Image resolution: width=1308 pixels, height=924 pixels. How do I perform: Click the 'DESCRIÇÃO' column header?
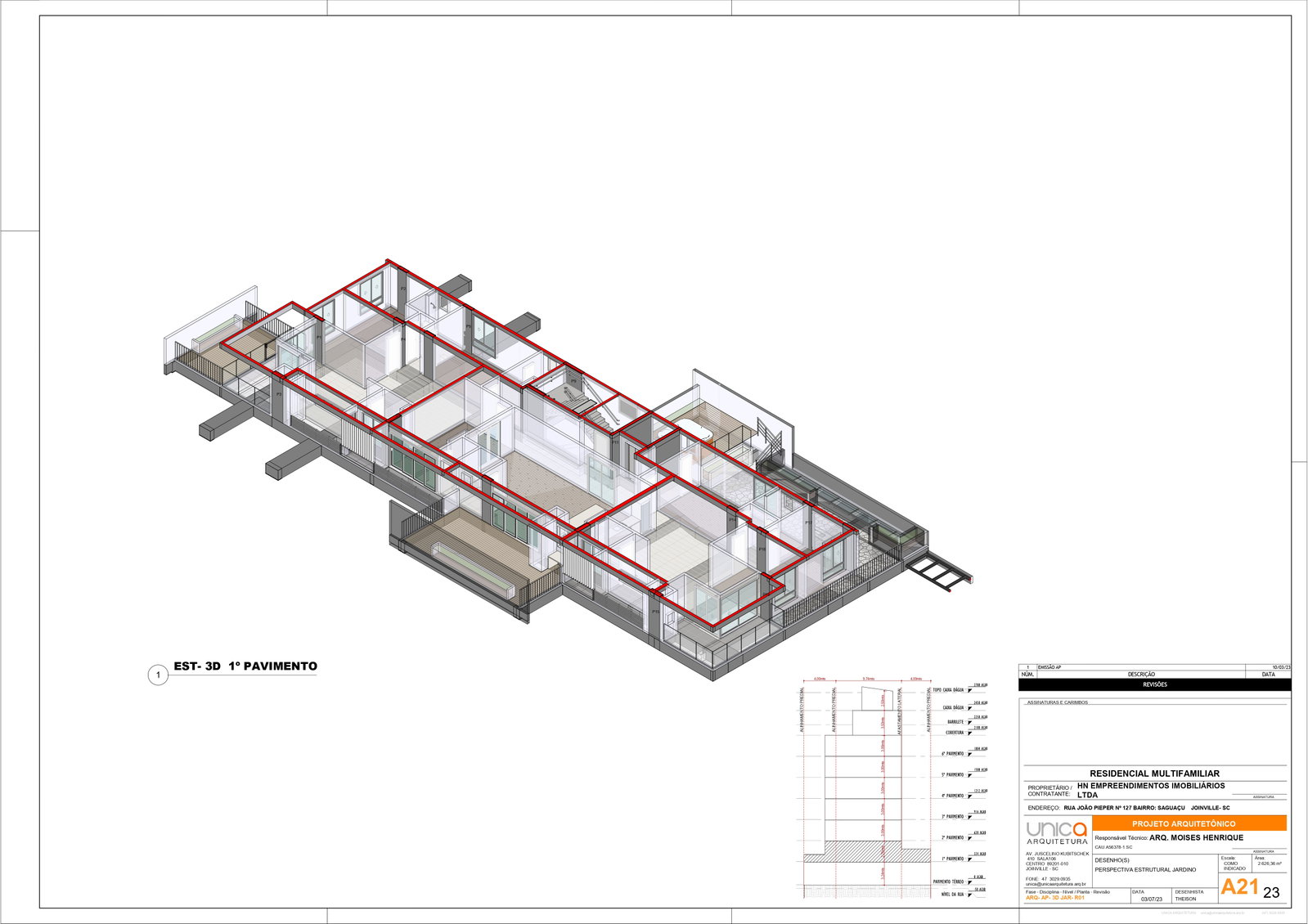[x=1141, y=675]
